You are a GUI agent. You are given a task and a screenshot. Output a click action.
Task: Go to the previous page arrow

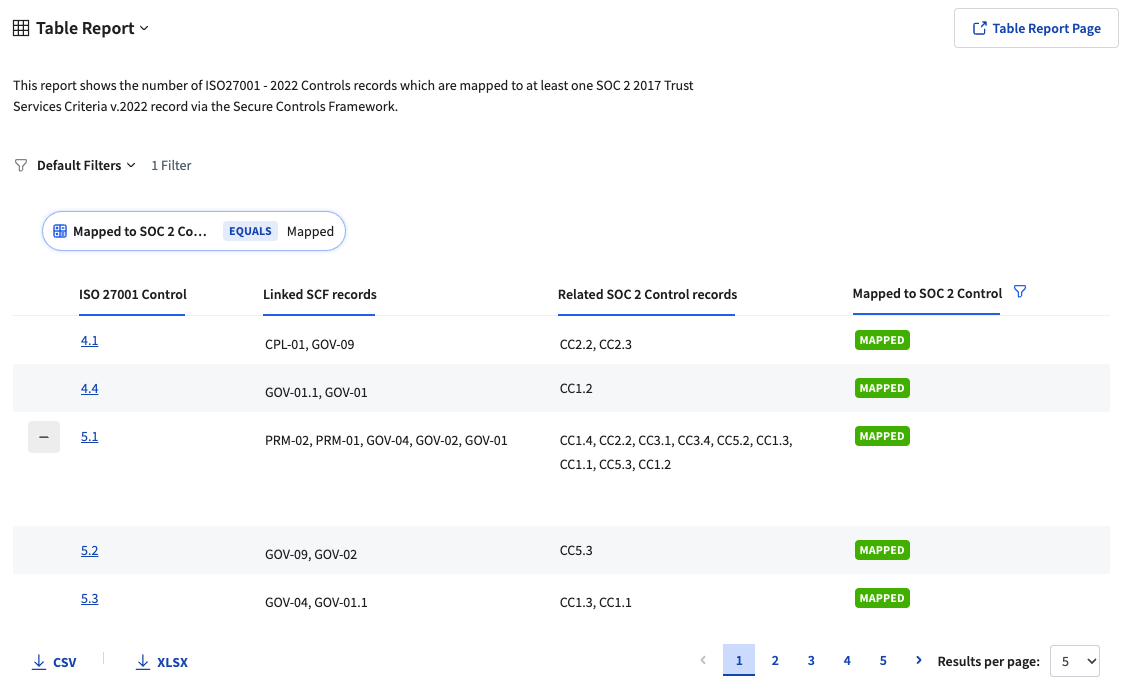point(703,660)
